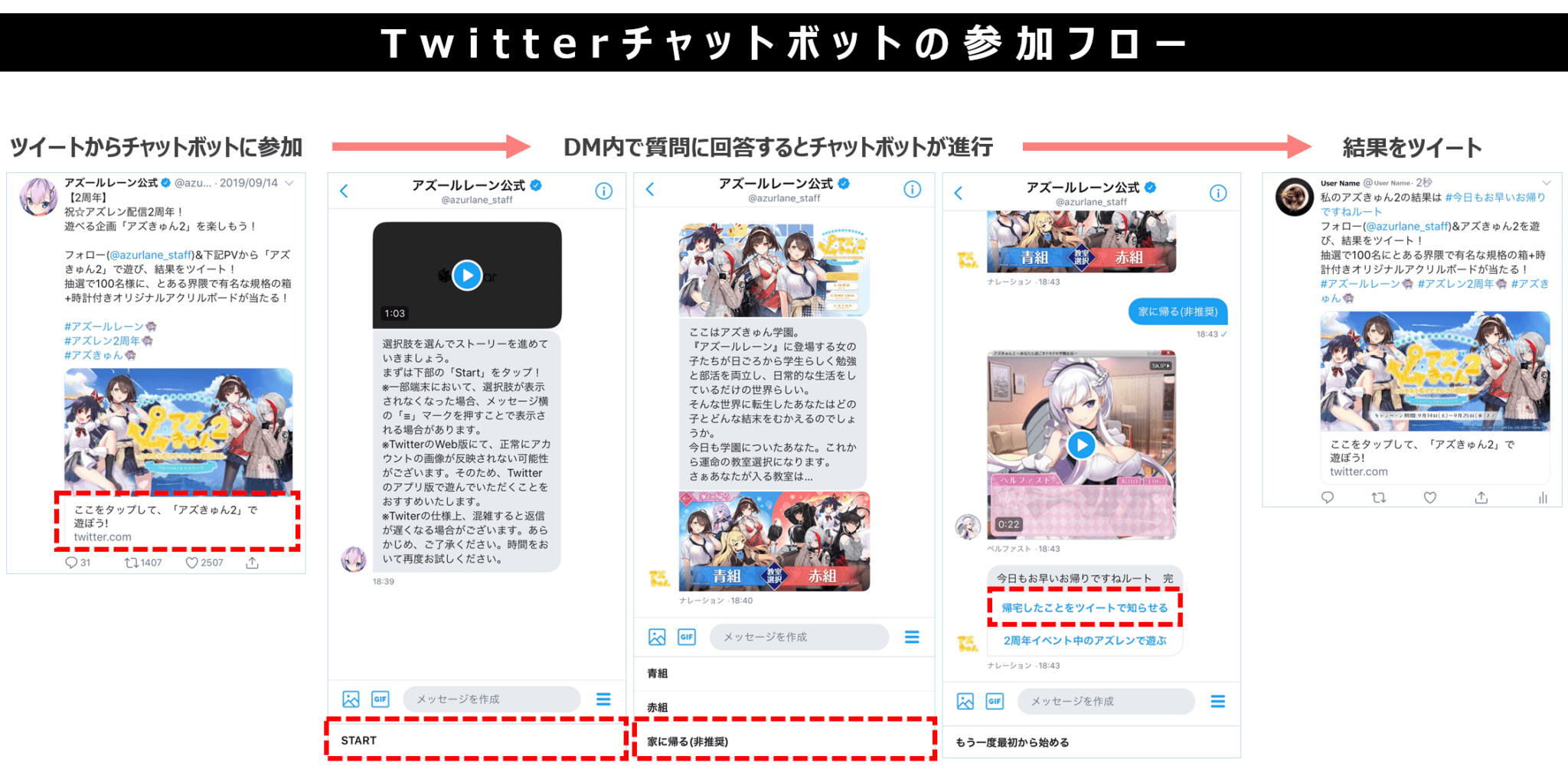
Task: Like the tweet with 2507 likes
Action: pos(192,562)
